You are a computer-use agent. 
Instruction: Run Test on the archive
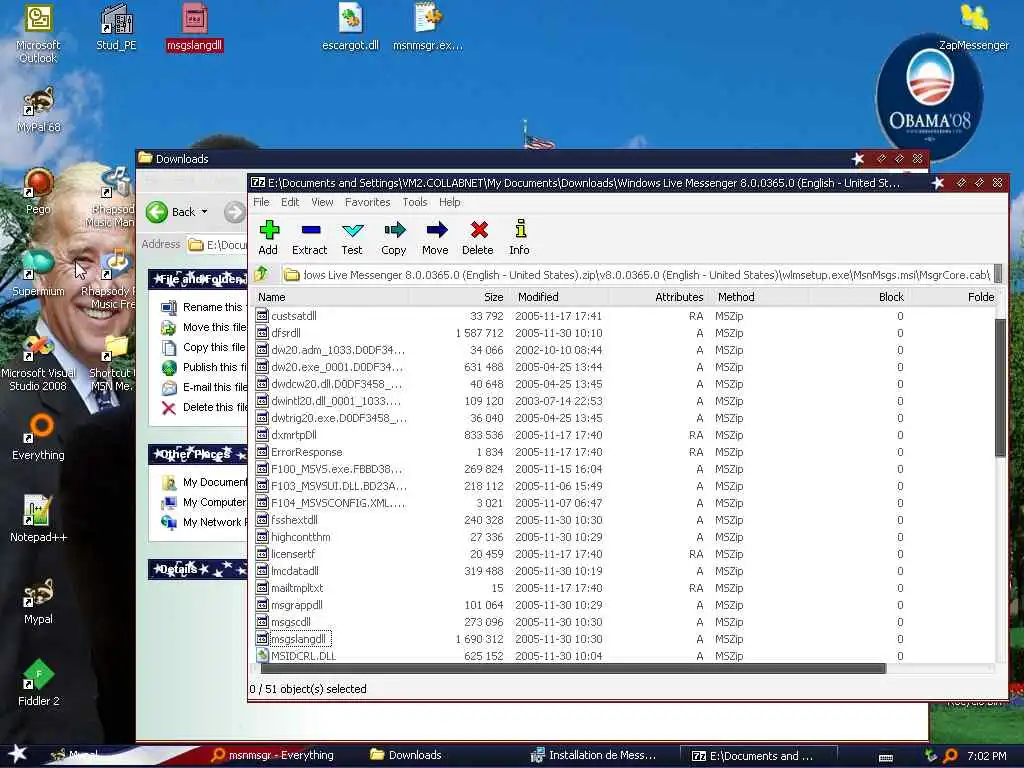pos(352,237)
